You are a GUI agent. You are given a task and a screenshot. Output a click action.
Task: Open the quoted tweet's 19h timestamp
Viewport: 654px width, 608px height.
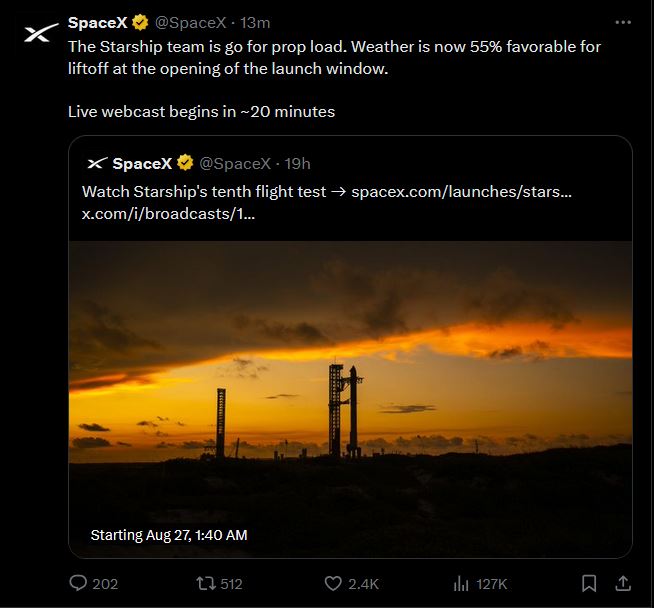(x=297, y=163)
